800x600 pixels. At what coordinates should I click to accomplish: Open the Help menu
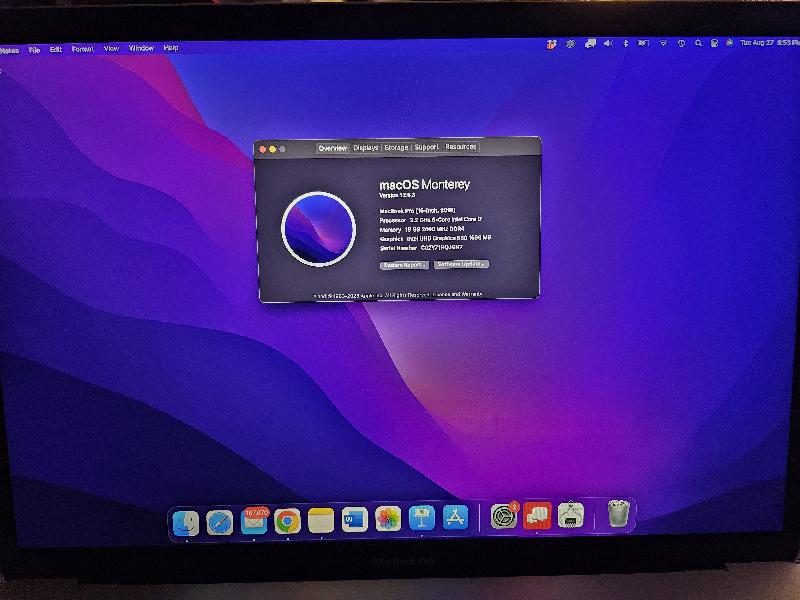[171, 47]
